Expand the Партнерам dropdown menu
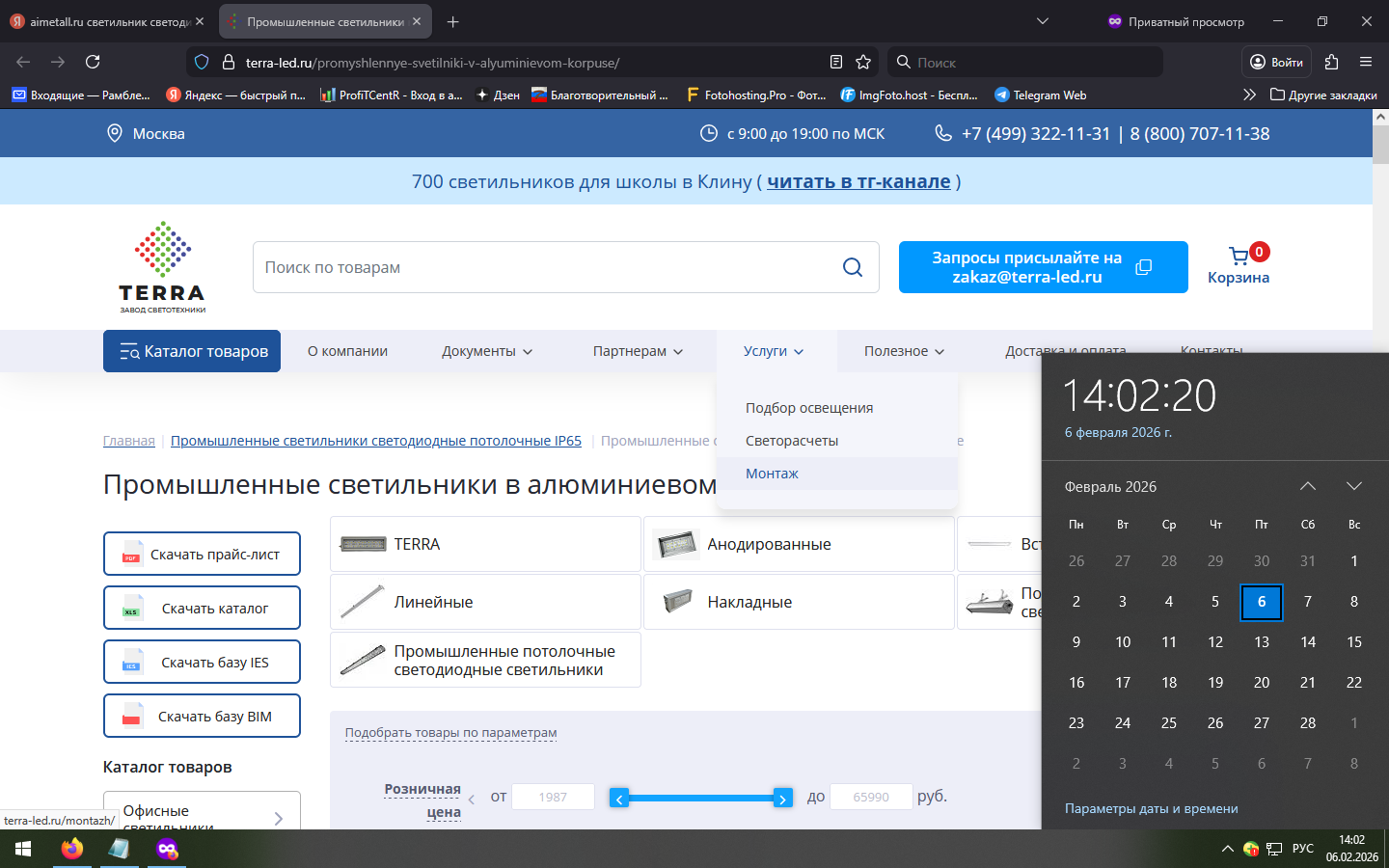Image resolution: width=1389 pixels, height=868 pixels. pos(638,351)
